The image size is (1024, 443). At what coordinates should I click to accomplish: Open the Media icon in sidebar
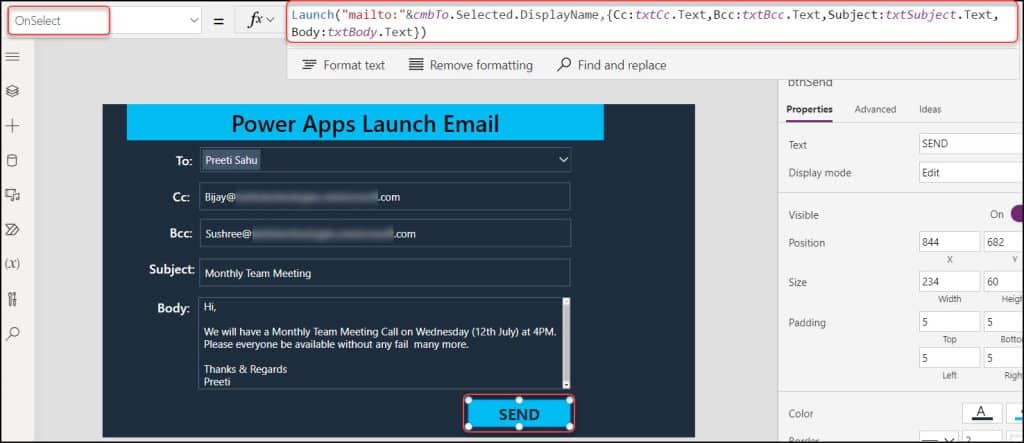[x=12, y=195]
